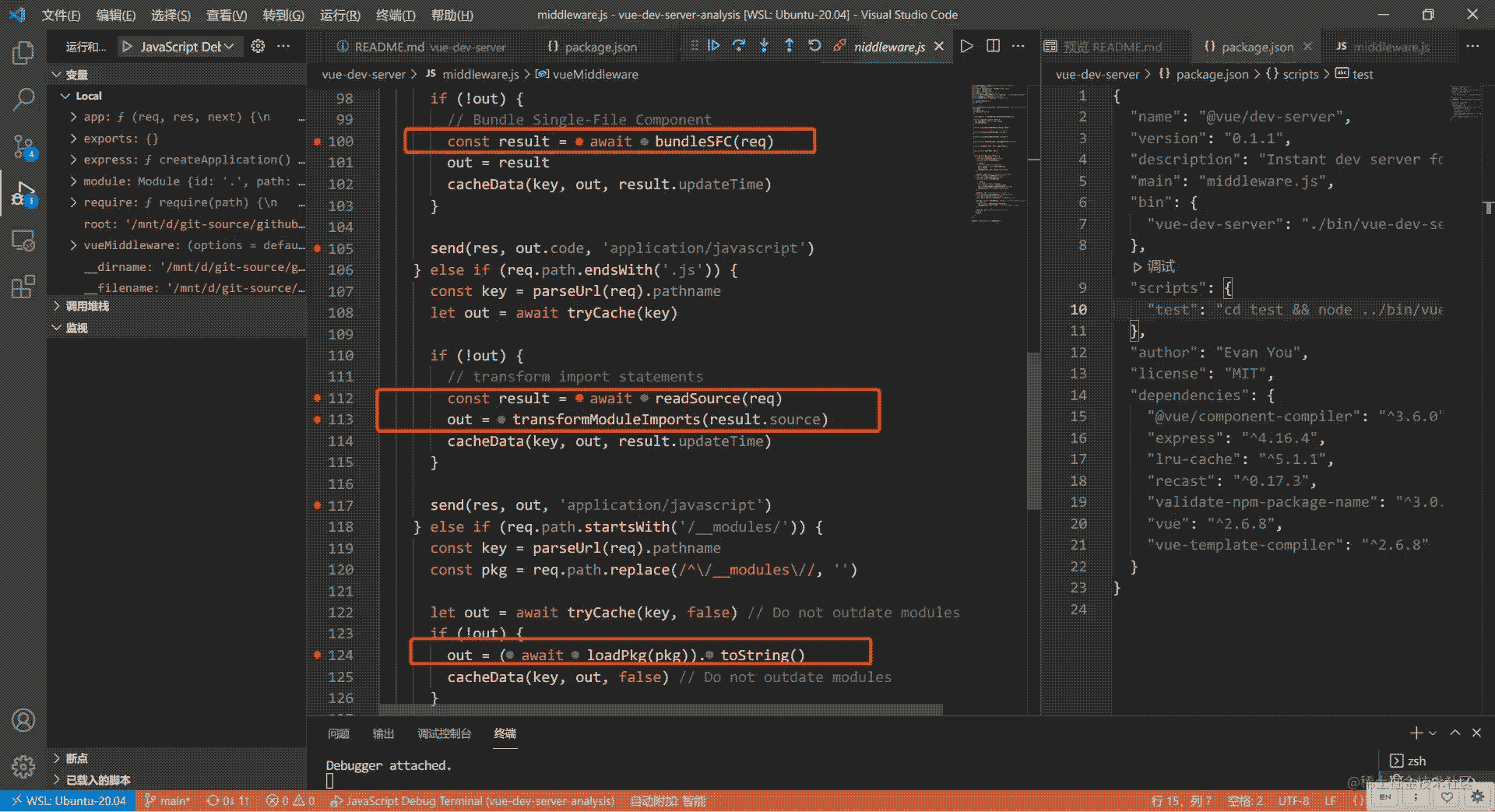
Task: Open the Run and Debug view icon
Action: (x=23, y=193)
